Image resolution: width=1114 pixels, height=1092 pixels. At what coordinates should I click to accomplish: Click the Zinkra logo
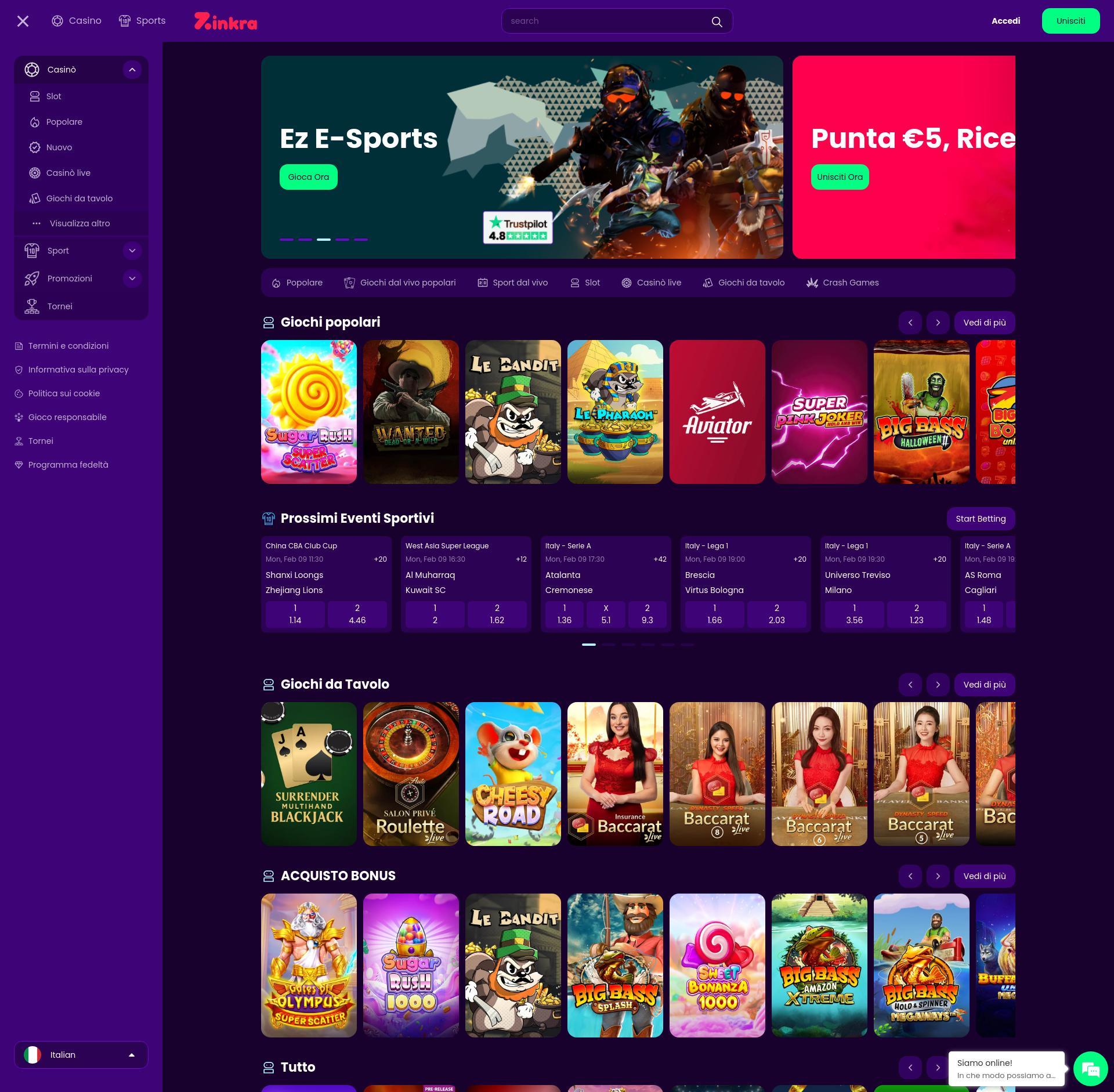click(x=226, y=21)
